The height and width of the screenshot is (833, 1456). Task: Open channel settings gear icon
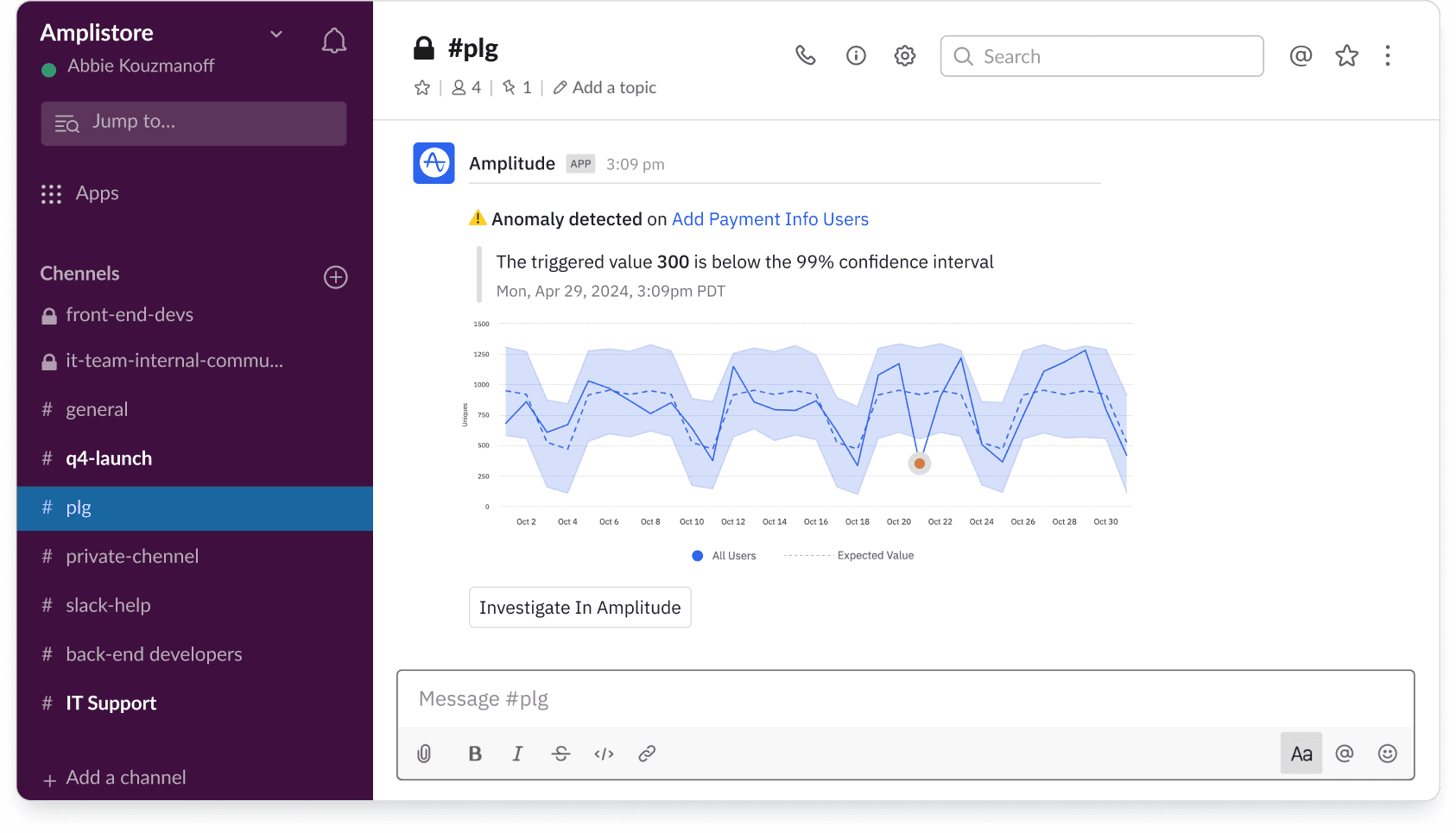point(904,56)
